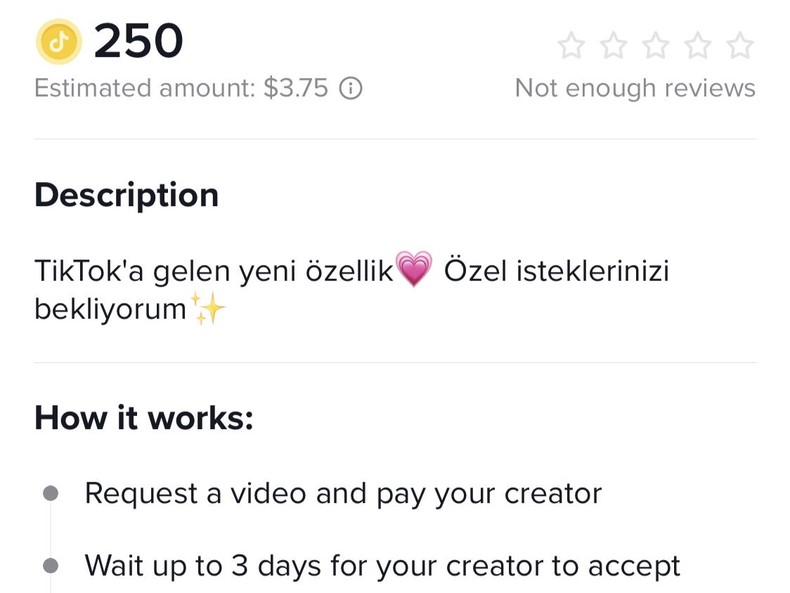Click the bullet beside Request a video
Viewport: 790px width, 593px height.
coord(50,494)
